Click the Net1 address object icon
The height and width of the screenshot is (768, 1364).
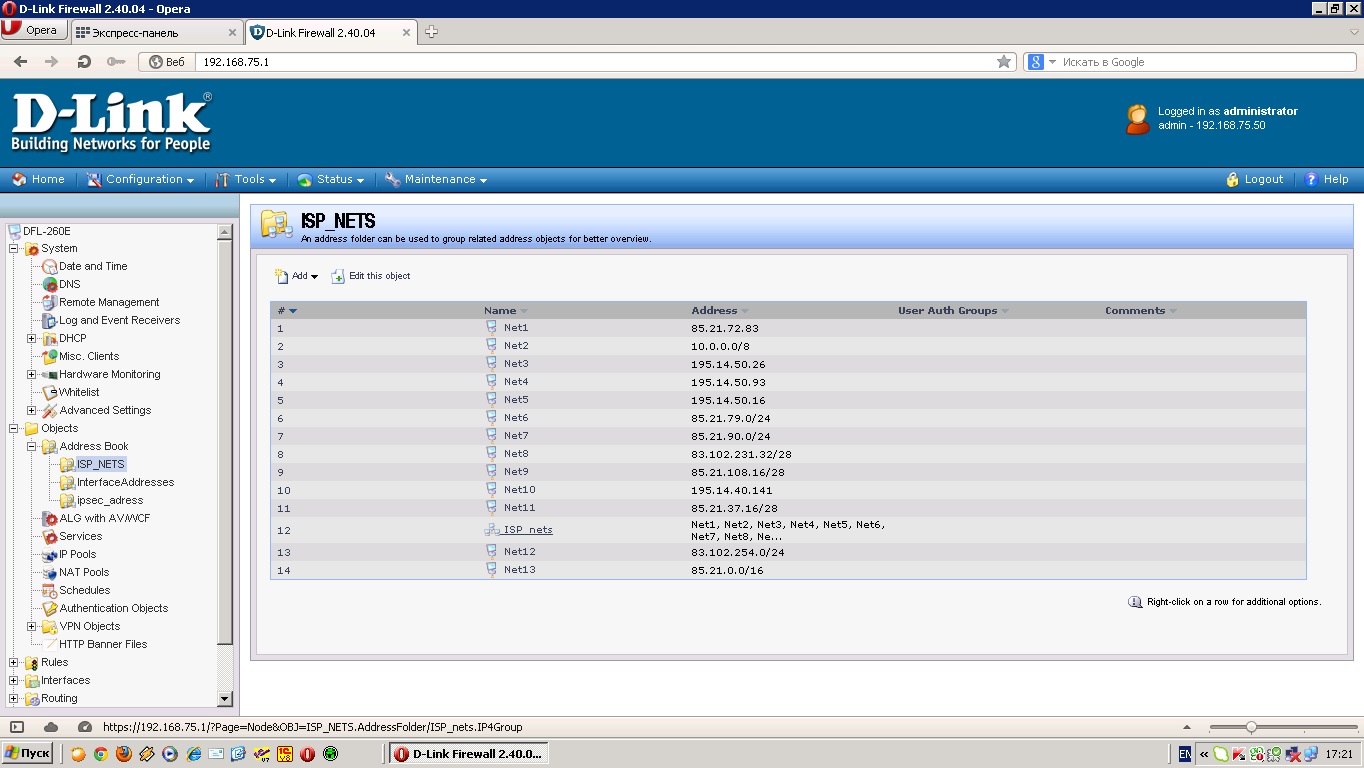coord(491,327)
